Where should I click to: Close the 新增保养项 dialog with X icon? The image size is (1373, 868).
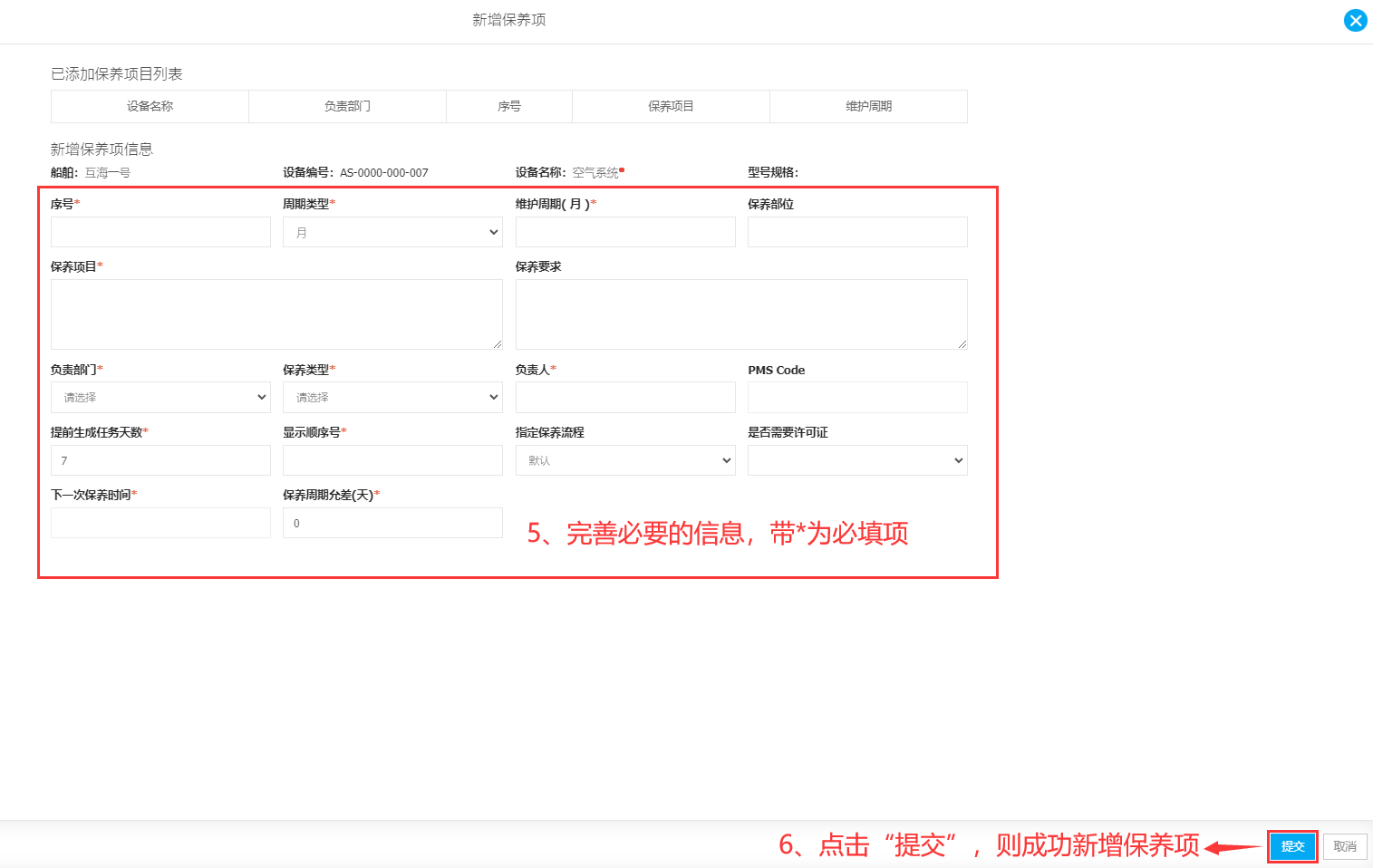click(x=1355, y=20)
